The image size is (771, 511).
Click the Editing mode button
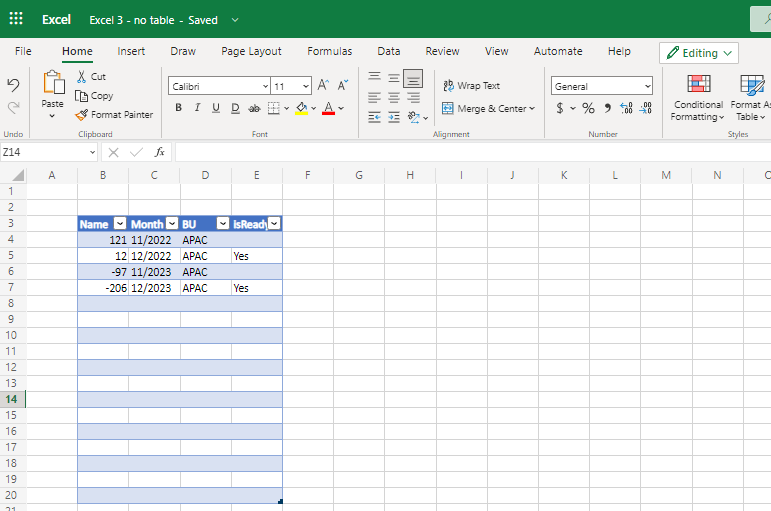(x=699, y=53)
